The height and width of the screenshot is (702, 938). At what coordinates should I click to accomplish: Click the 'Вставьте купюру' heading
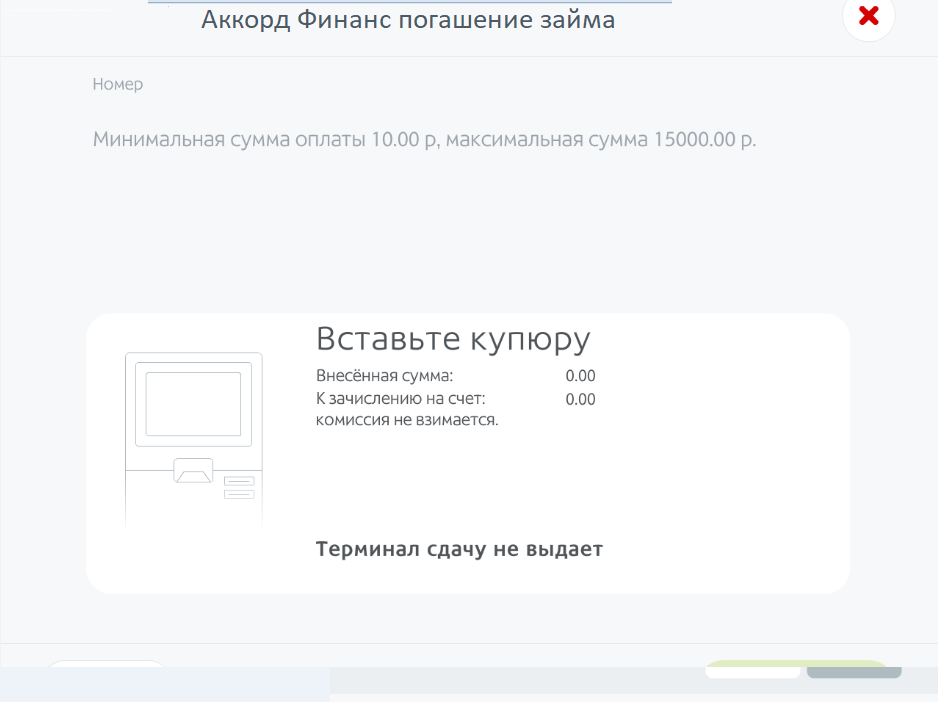click(x=453, y=339)
